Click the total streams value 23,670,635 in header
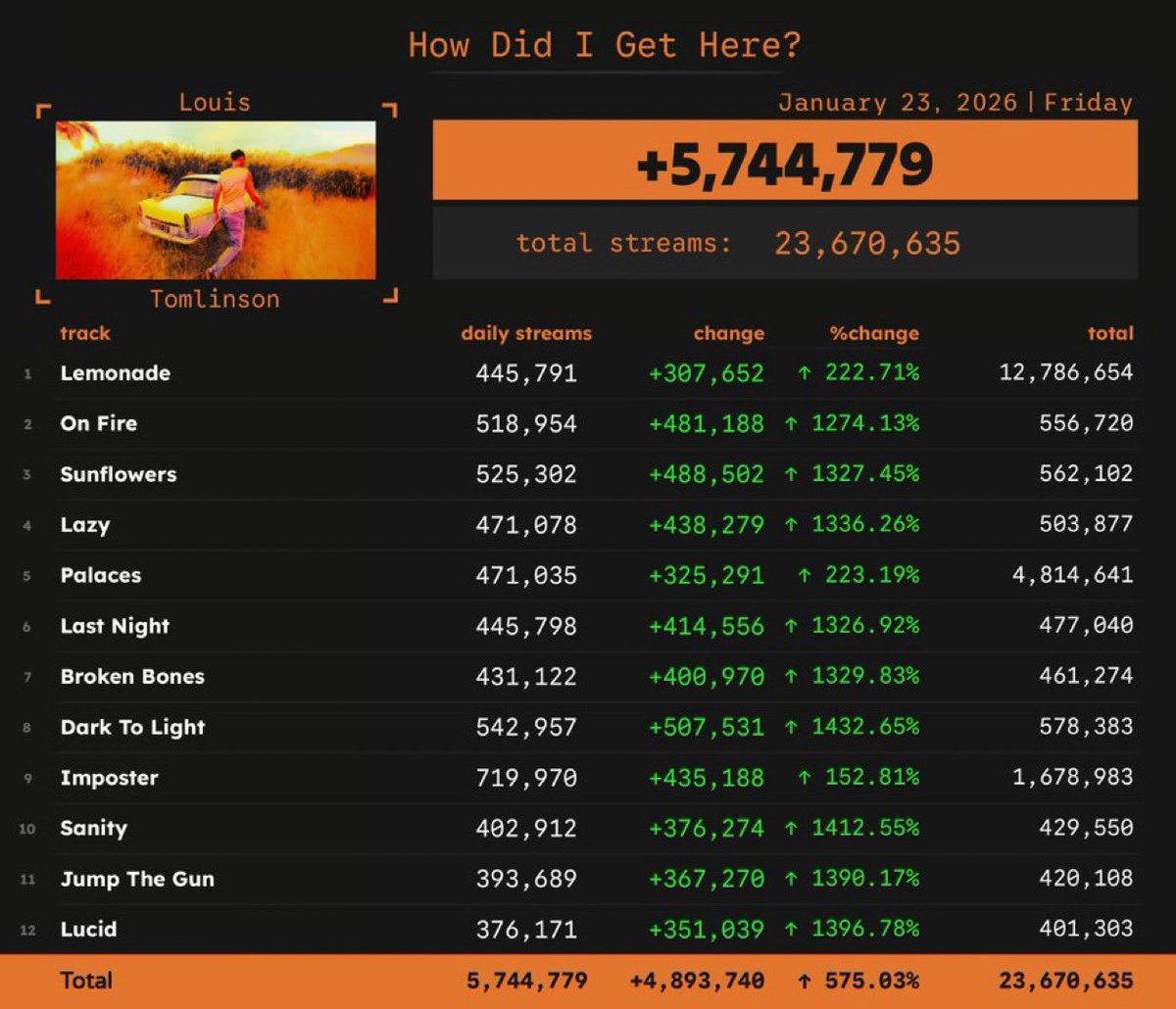 [867, 243]
